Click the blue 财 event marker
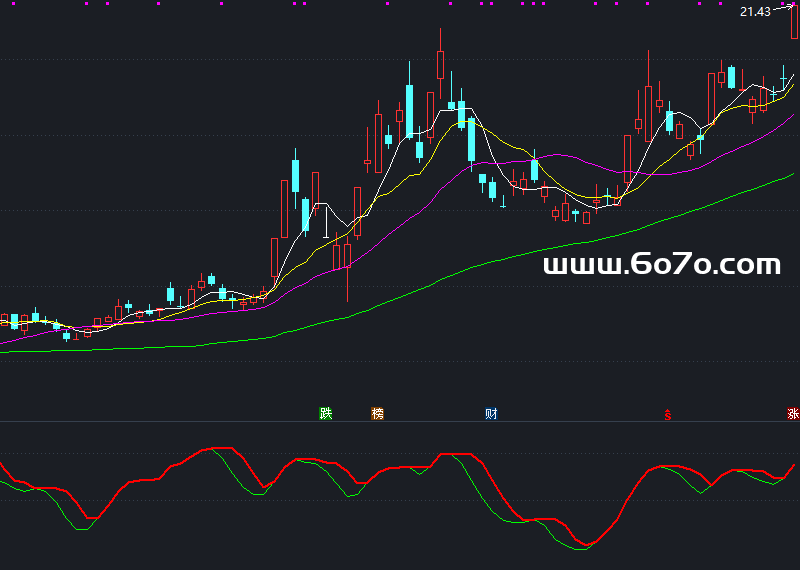800x570 pixels. click(491, 413)
